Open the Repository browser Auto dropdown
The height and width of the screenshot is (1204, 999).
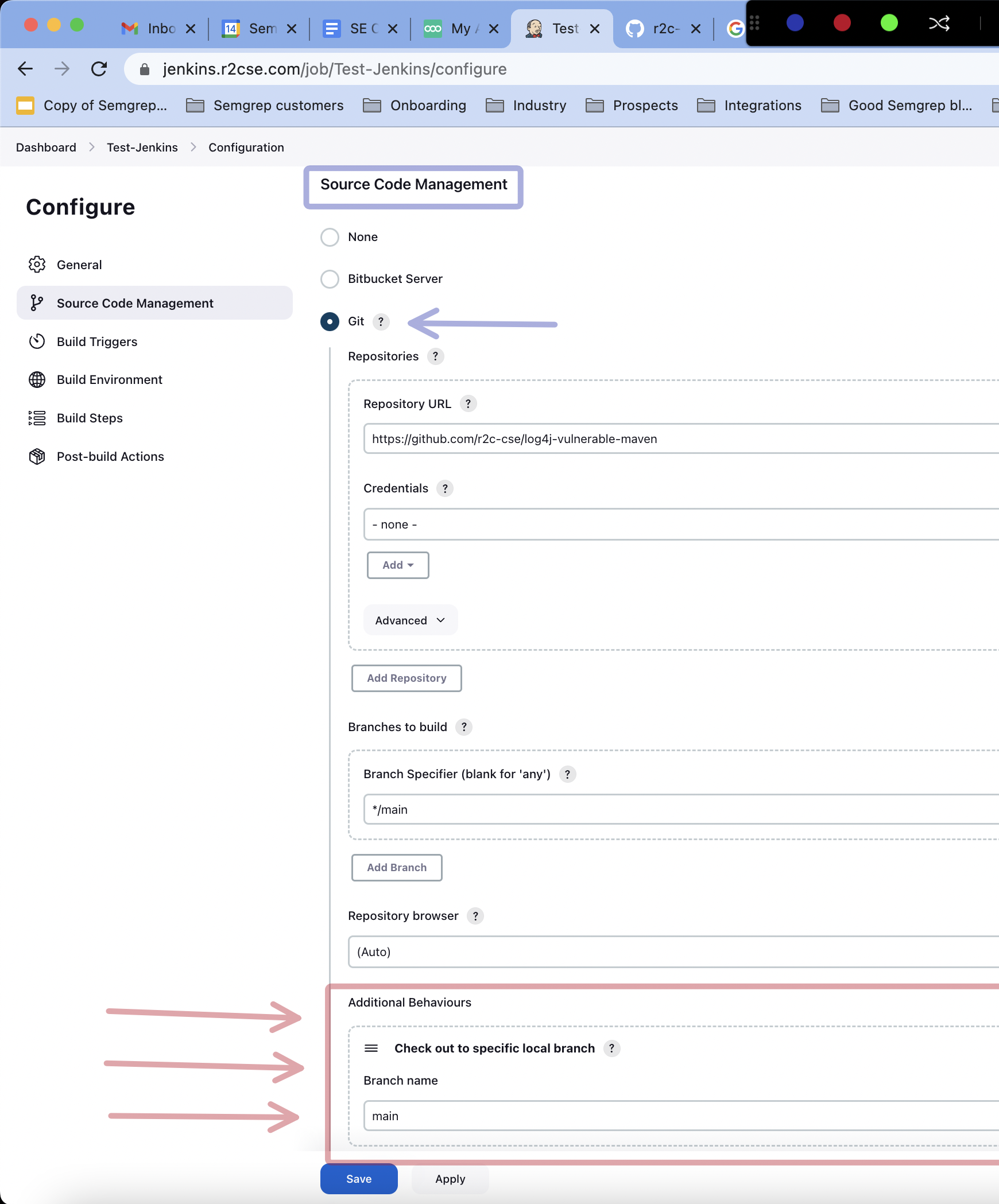[x=672, y=952]
